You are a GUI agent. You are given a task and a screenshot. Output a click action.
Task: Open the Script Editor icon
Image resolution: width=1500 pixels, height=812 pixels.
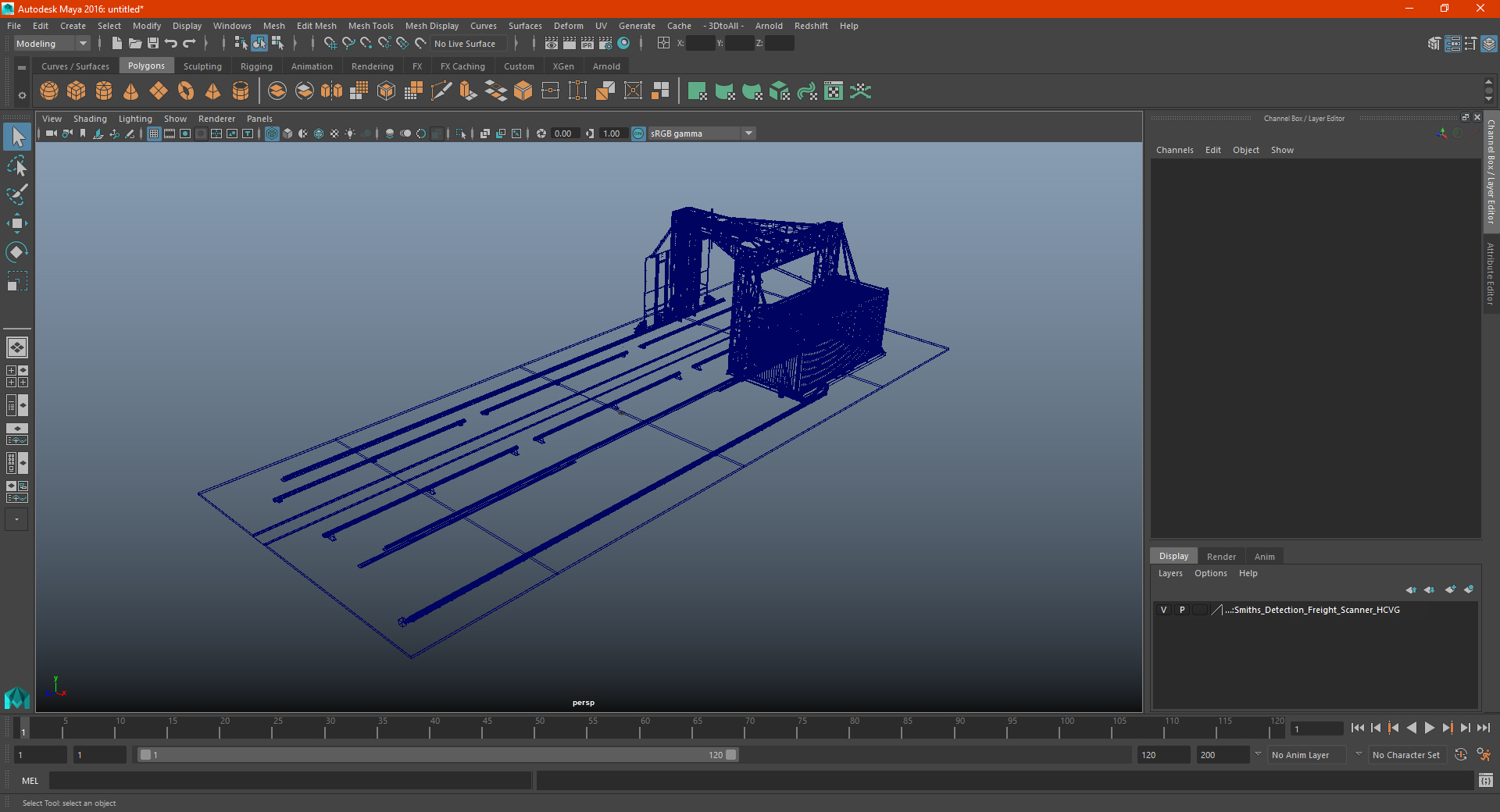(x=1486, y=780)
